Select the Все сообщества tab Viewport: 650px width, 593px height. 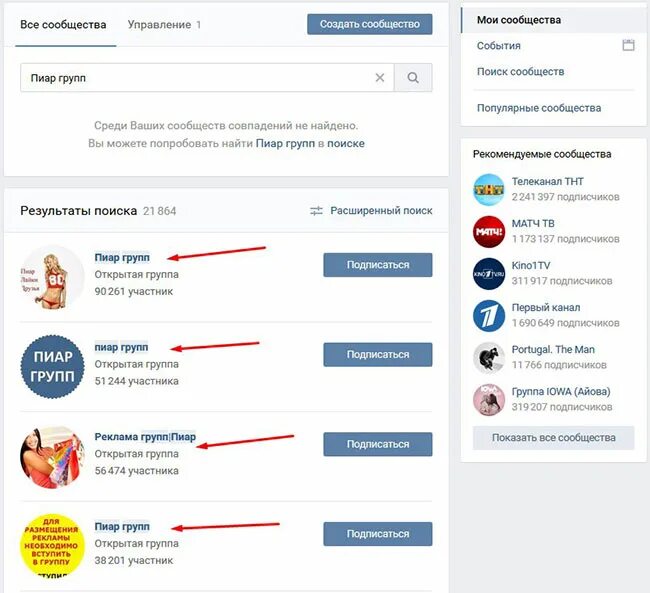click(x=63, y=25)
